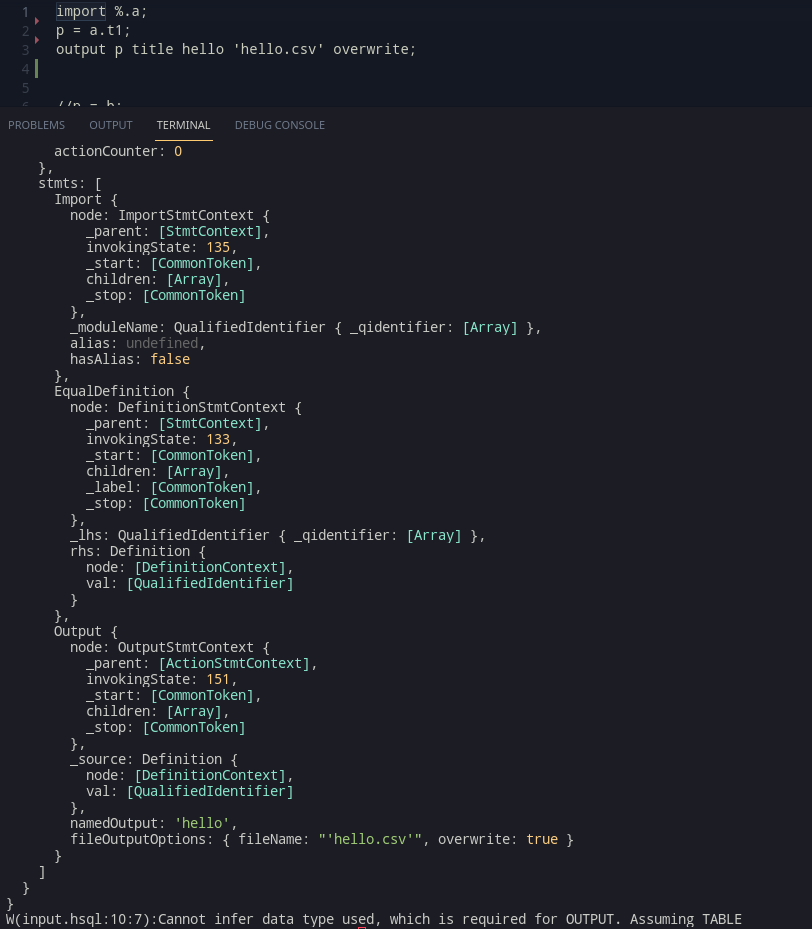
Task: Click the '_source: Definition {' line
Action: pyautogui.click(x=153, y=760)
